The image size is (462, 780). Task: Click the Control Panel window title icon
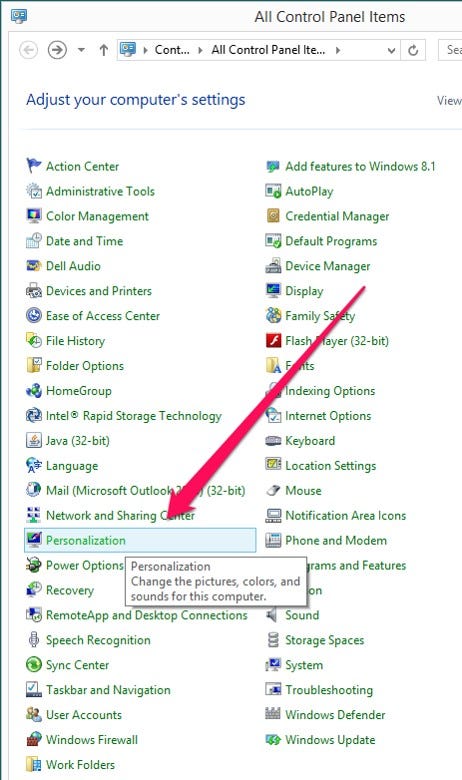click(19, 16)
